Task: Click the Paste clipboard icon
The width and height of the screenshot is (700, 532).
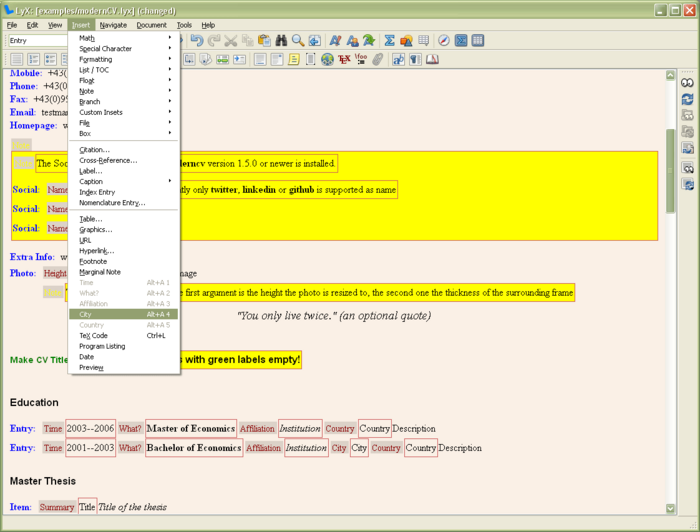Action: [x=264, y=41]
